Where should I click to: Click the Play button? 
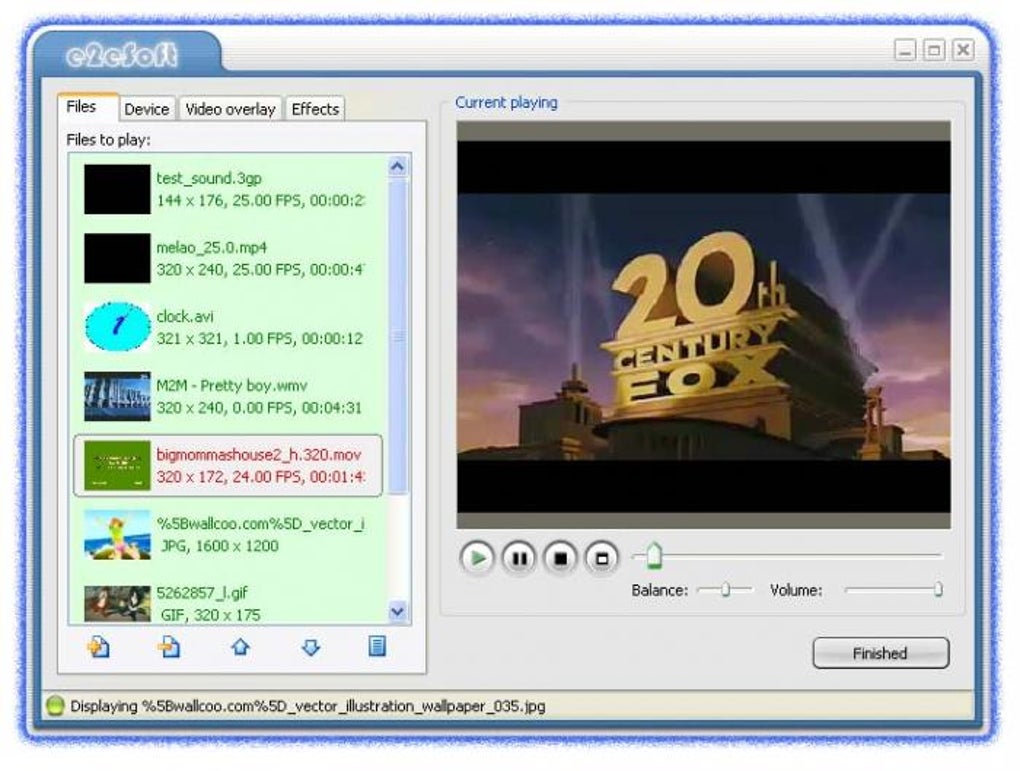click(x=477, y=558)
